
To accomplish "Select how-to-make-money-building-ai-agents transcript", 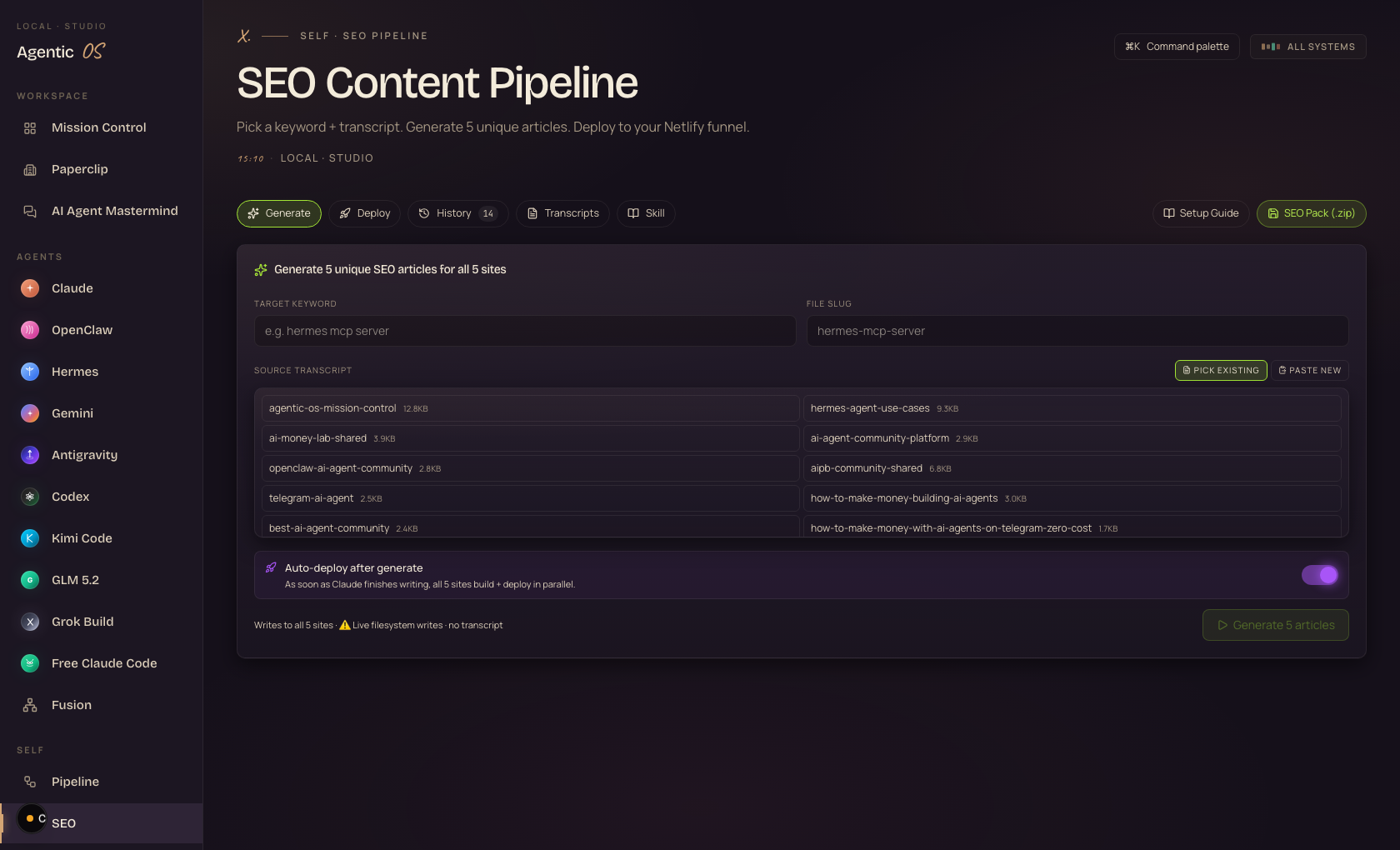I will 1072,498.
